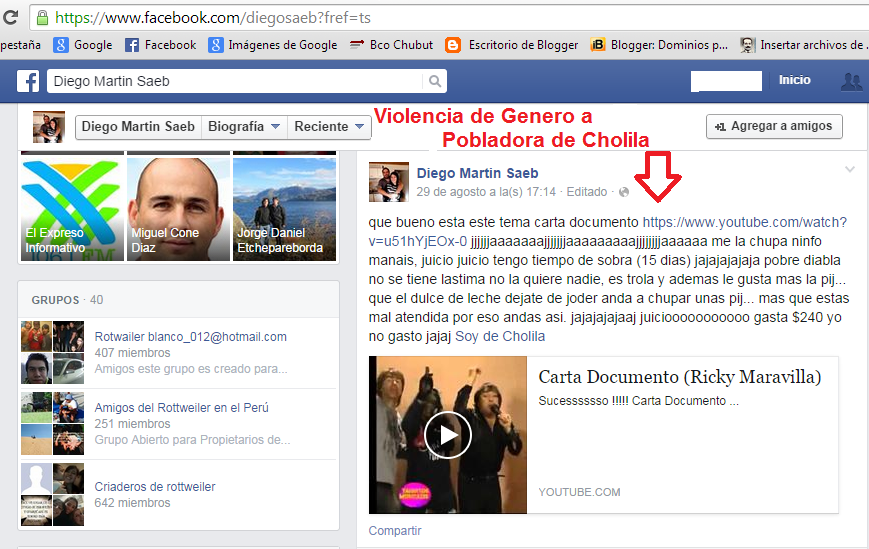Click 'Sucesssssso !!!!! Carta Documento' description
The height and width of the screenshot is (549, 869).
click(638, 401)
